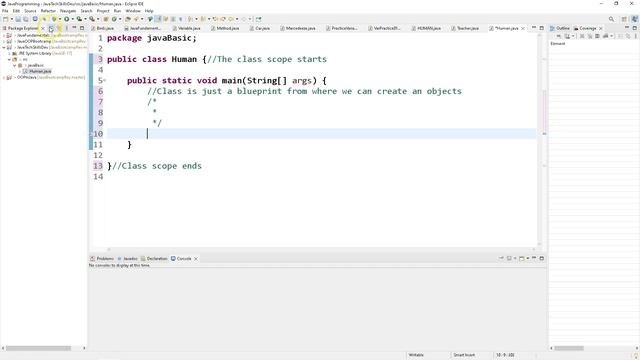
Task: Click the Save All toolbar icon
Action: [x=25, y=19]
